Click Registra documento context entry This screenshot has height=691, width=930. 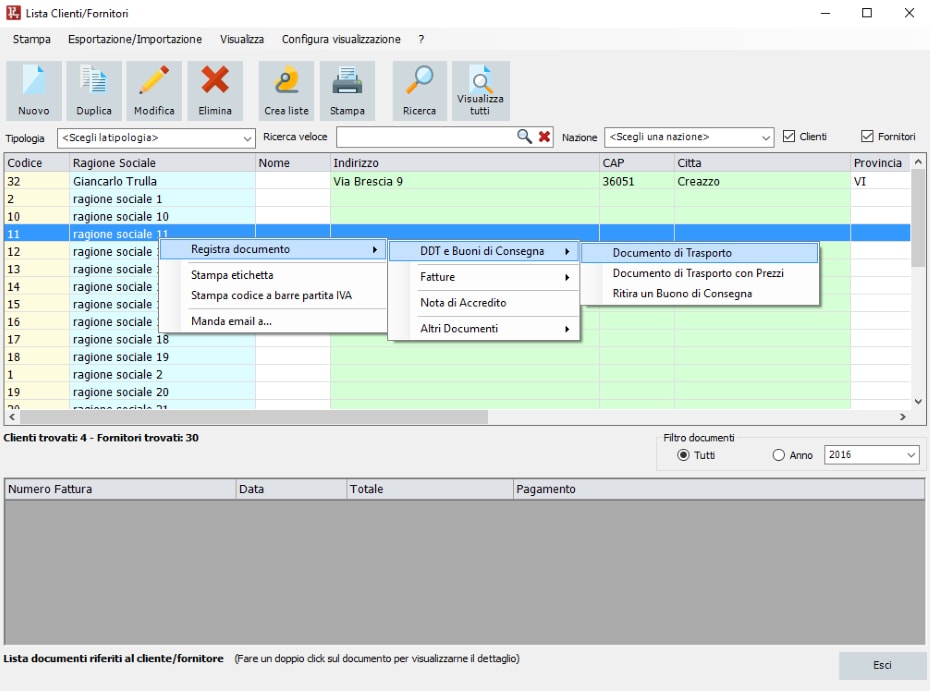273,250
